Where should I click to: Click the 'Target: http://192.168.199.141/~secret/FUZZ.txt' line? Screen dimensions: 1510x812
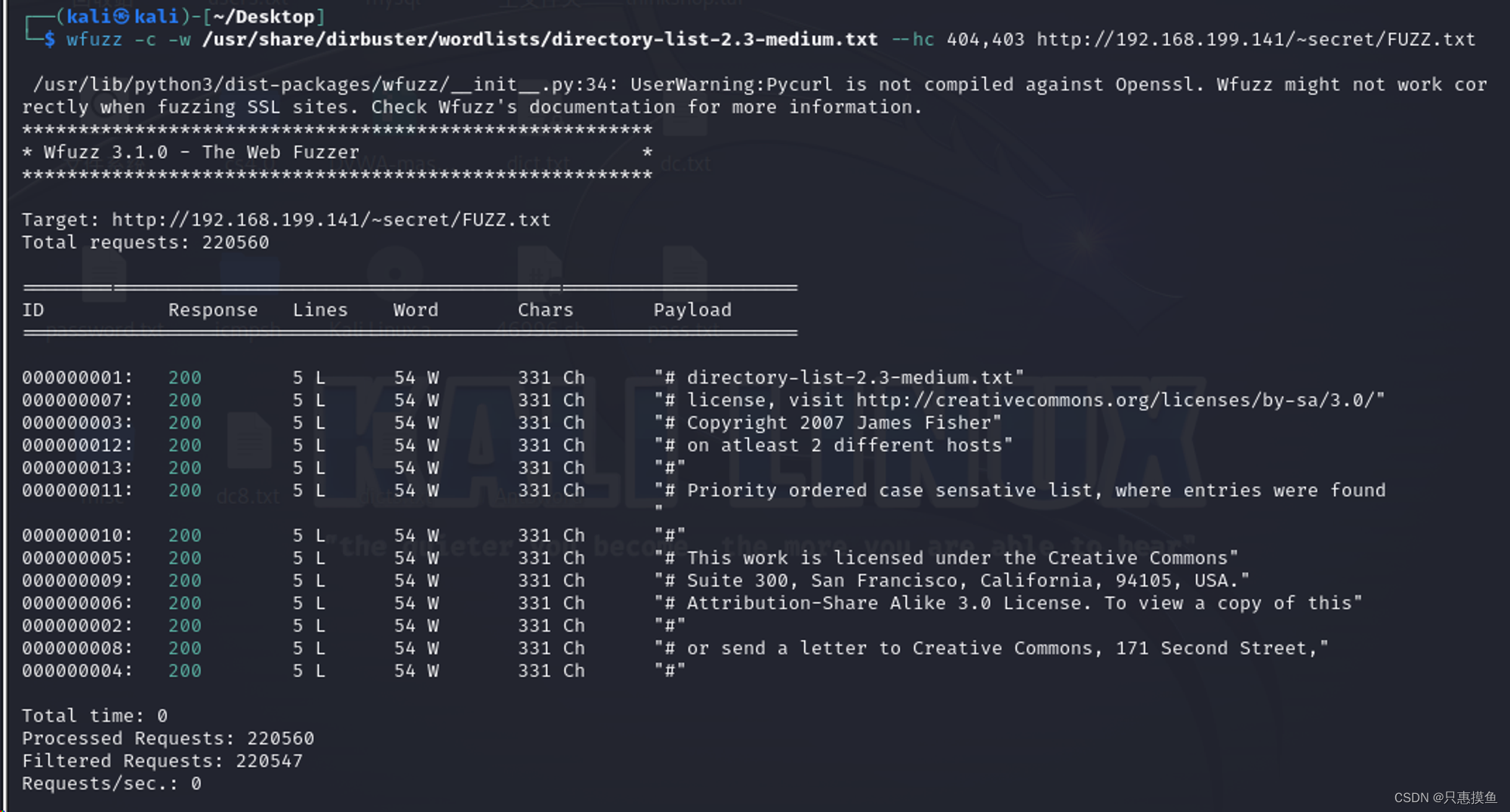point(286,220)
